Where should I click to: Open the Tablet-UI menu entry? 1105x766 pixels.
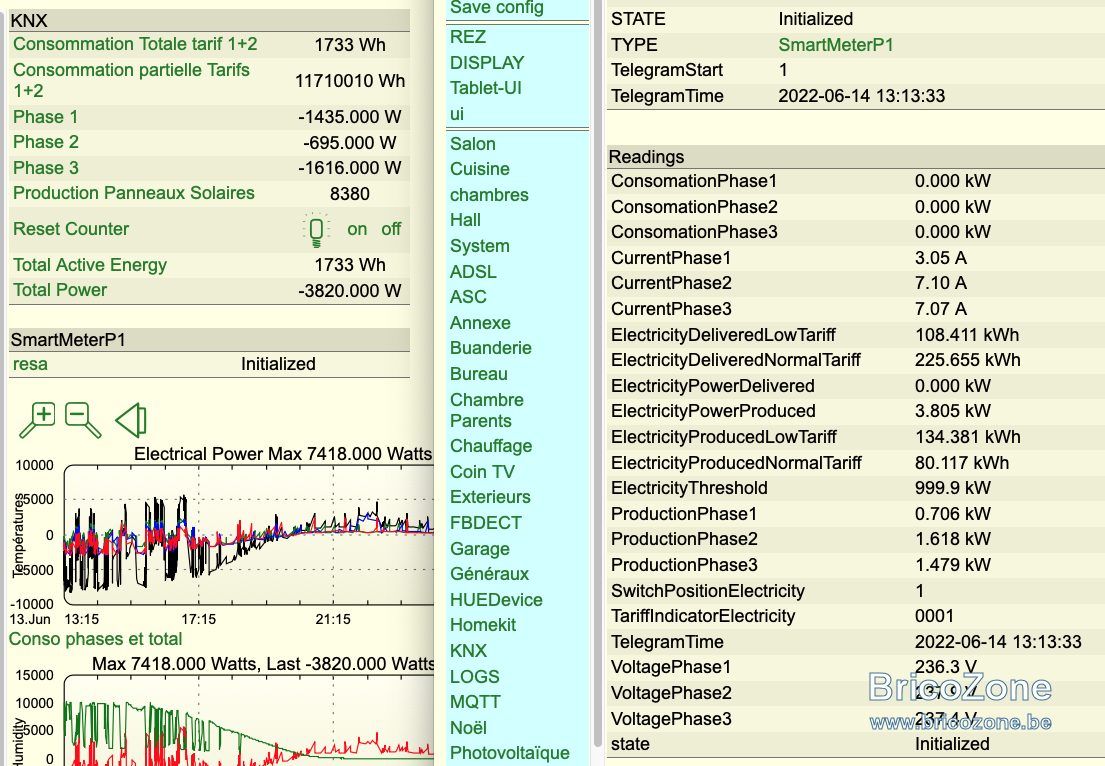coord(486,88)
